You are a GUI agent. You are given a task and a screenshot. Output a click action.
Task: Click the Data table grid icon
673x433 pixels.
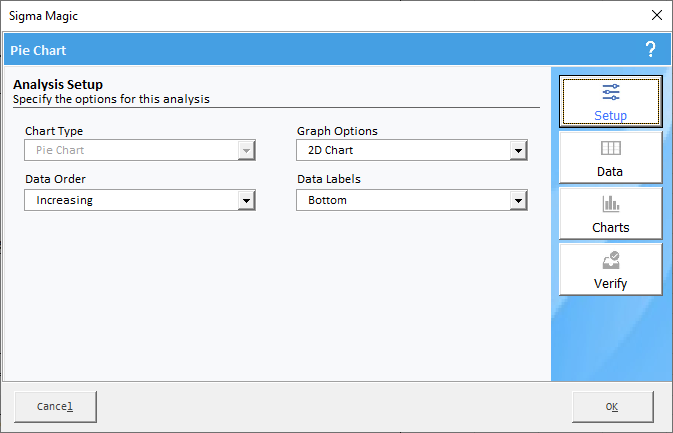click(611, 148)
